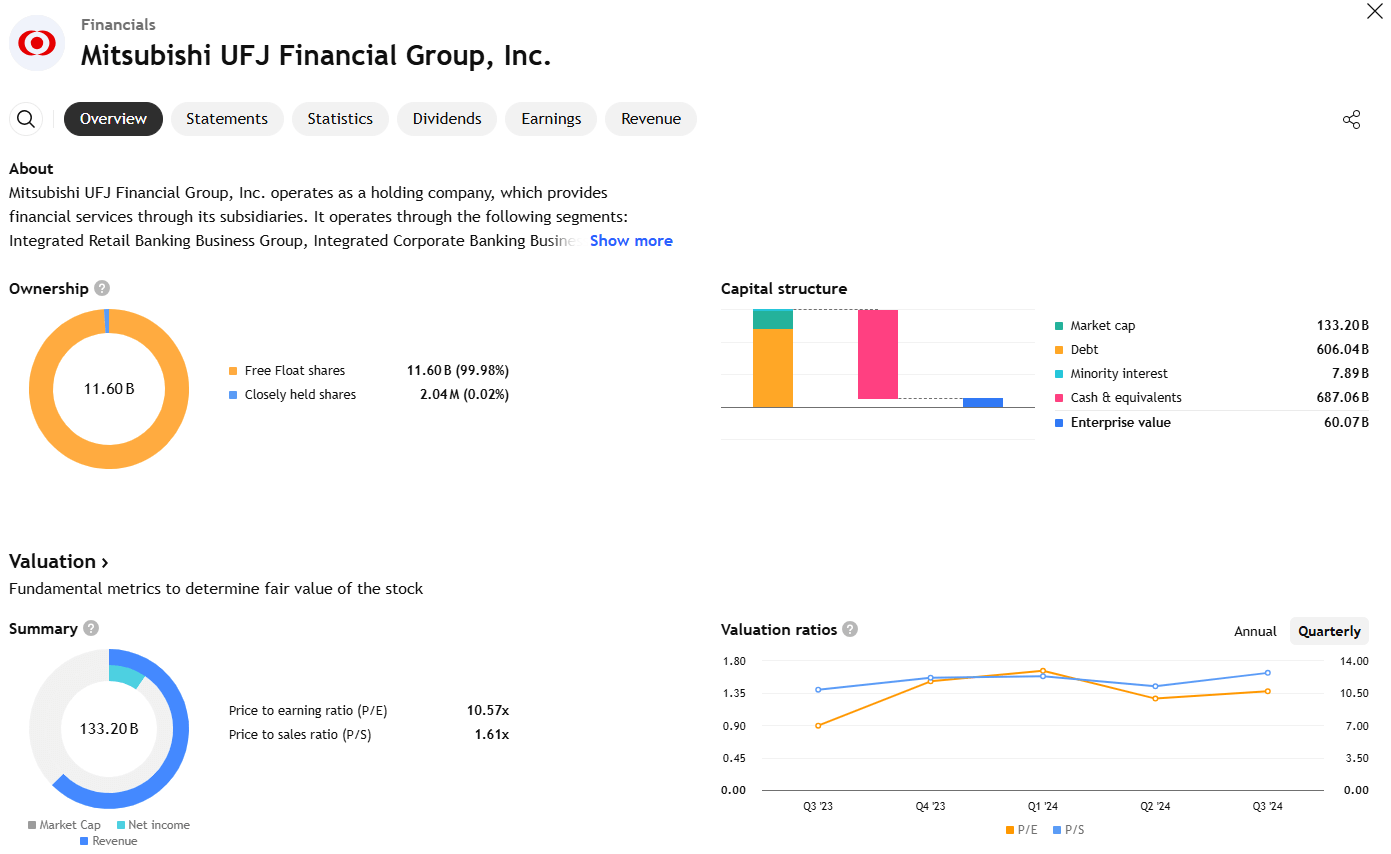Click the Minority interest value 7.89B
The image size is (1391, 854).
tap(1350, 374)
